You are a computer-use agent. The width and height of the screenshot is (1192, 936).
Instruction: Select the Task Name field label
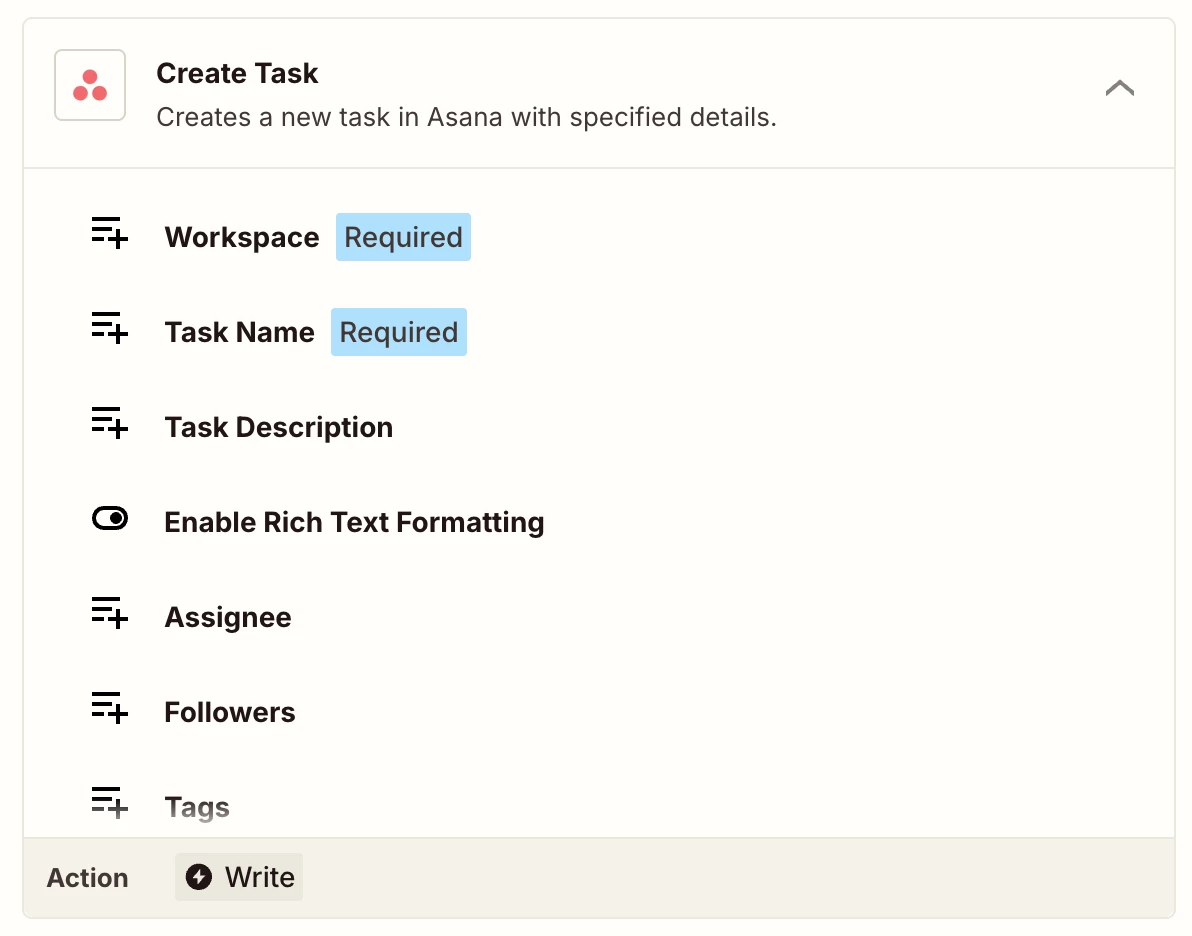pos(240,333)
